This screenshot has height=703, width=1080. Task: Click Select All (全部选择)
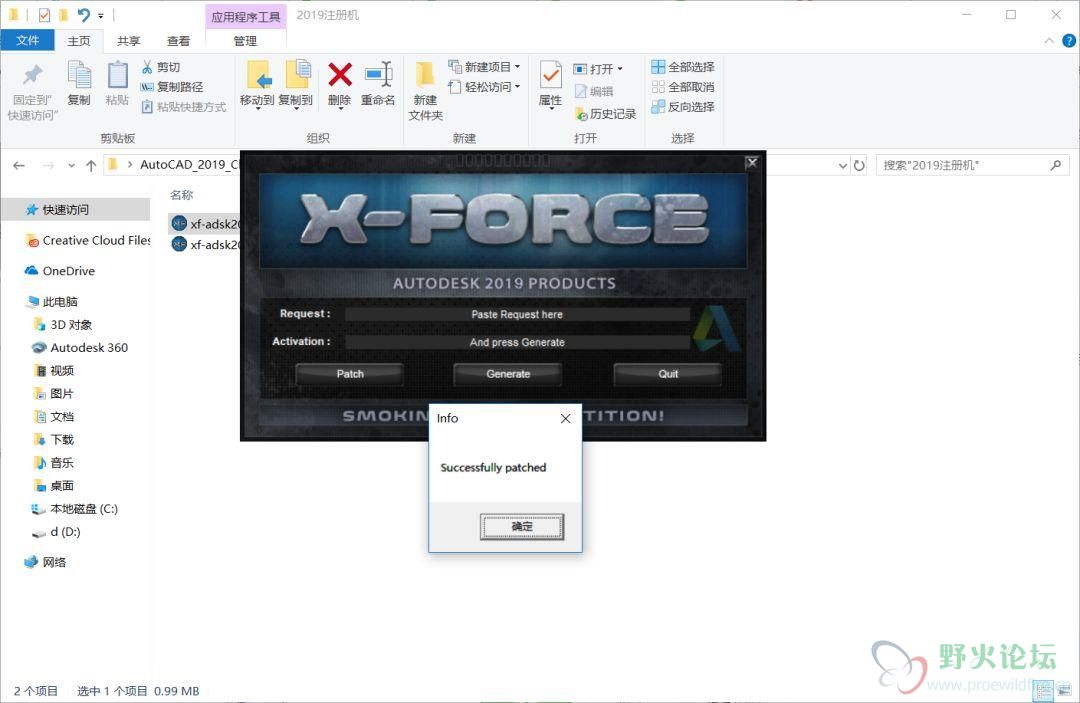(683, 67)
